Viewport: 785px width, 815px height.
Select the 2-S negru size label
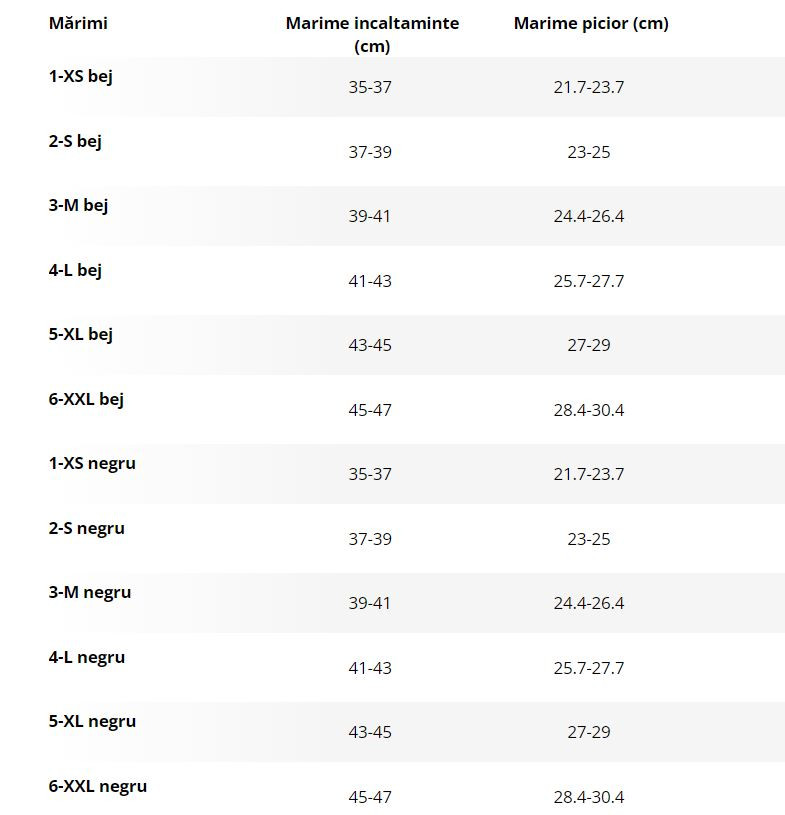87,529
